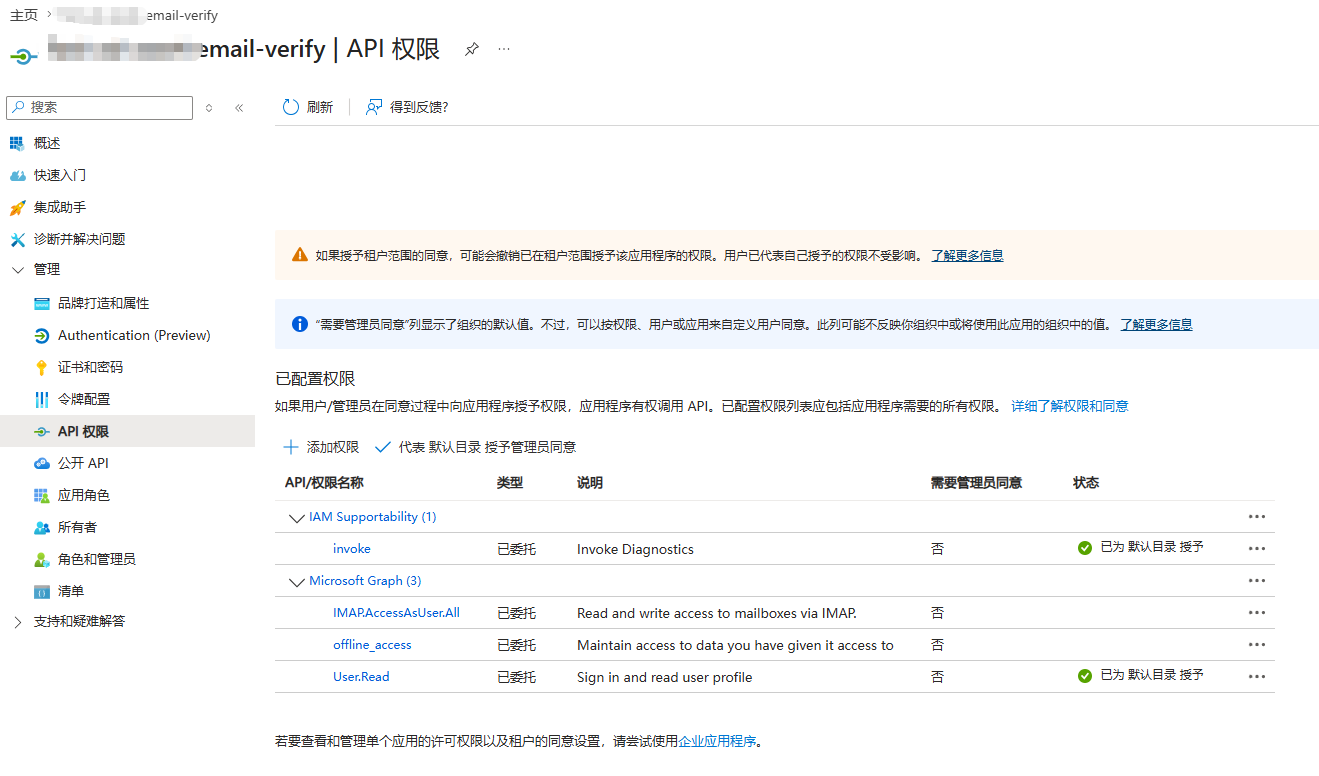The image size is (1319, 776).
Task: Click the app icon left of the page title
Action: (x=23, y=55)
